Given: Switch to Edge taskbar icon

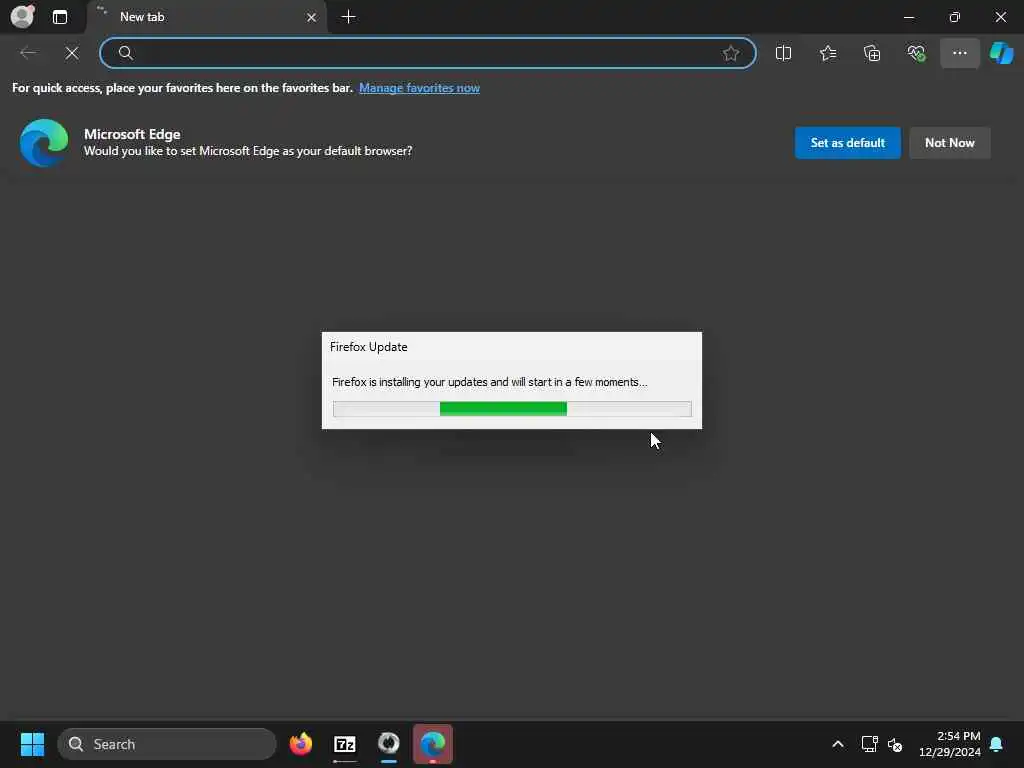Looking at the screenshot, I should coord(432,744).
